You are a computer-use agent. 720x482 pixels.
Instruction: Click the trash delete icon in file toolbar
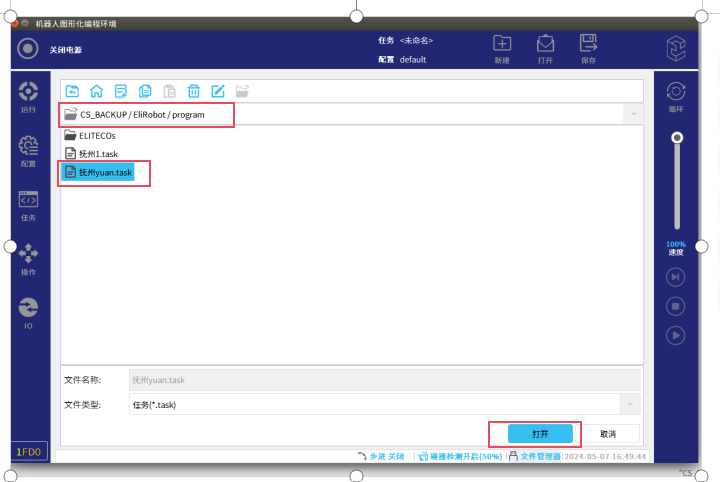194,90
